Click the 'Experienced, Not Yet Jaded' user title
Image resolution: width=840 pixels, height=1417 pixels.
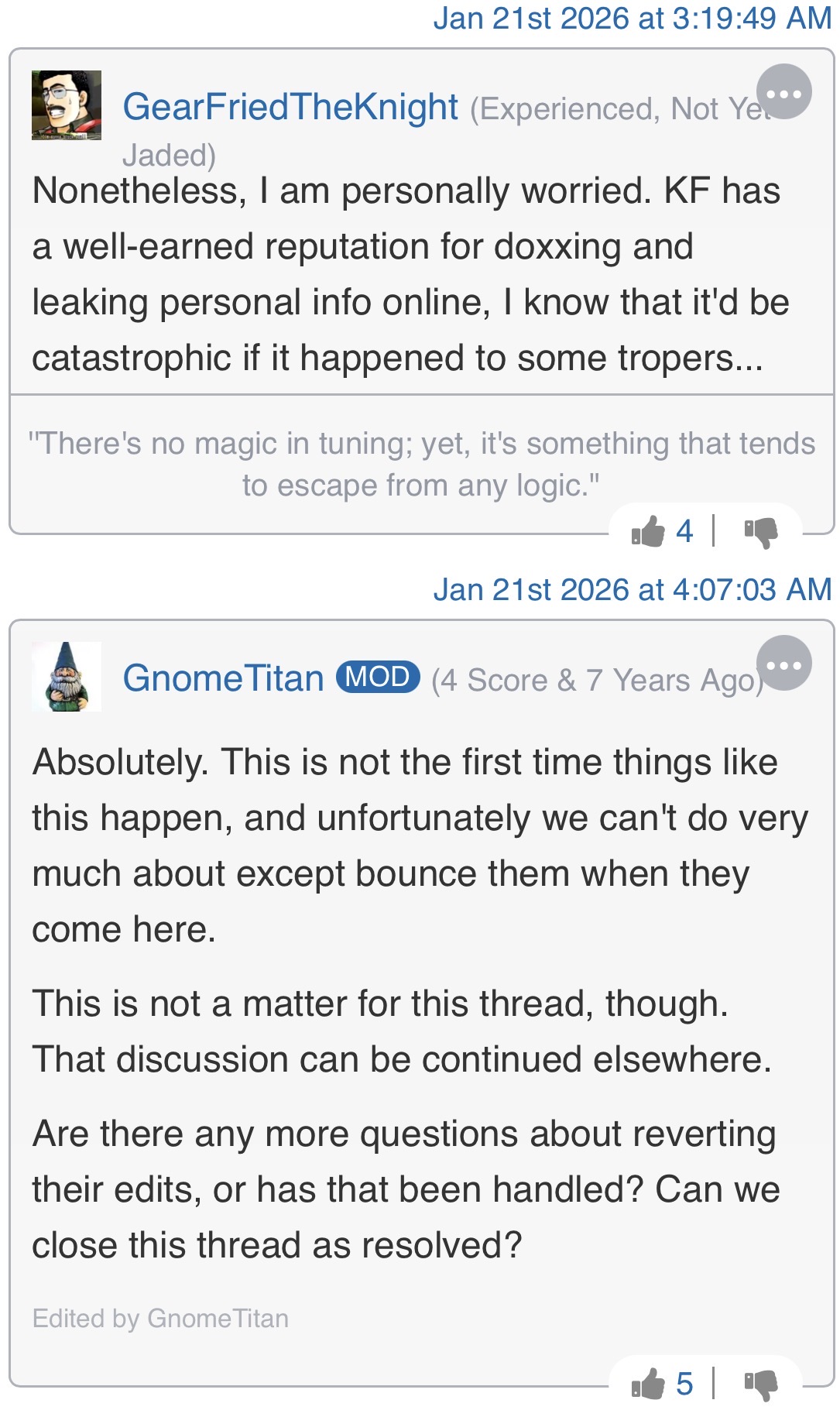pos(447,132)
